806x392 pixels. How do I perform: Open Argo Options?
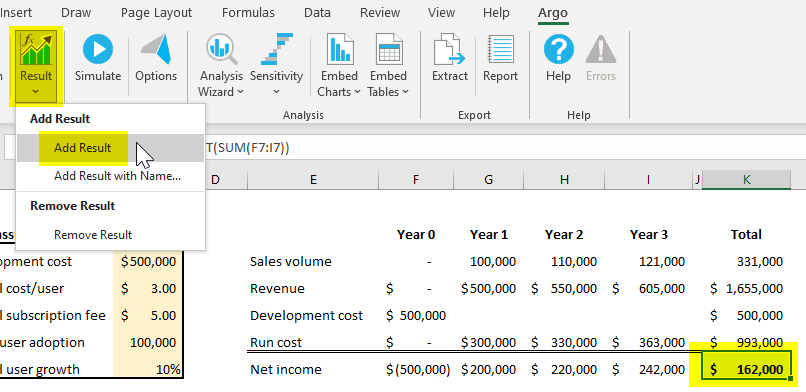[156, 49]
